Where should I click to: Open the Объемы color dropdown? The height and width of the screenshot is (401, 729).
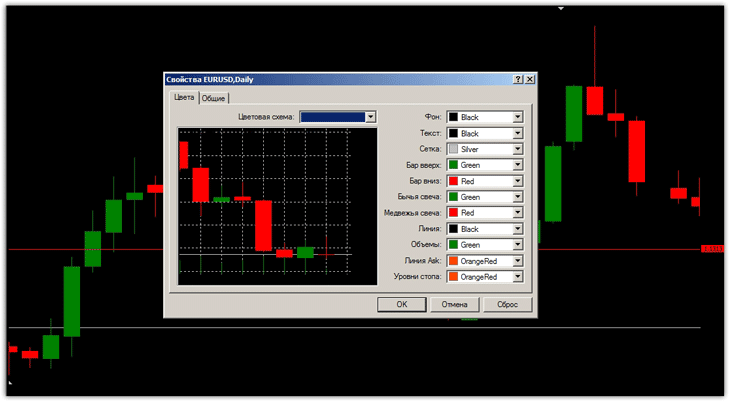tap(518, 245)
